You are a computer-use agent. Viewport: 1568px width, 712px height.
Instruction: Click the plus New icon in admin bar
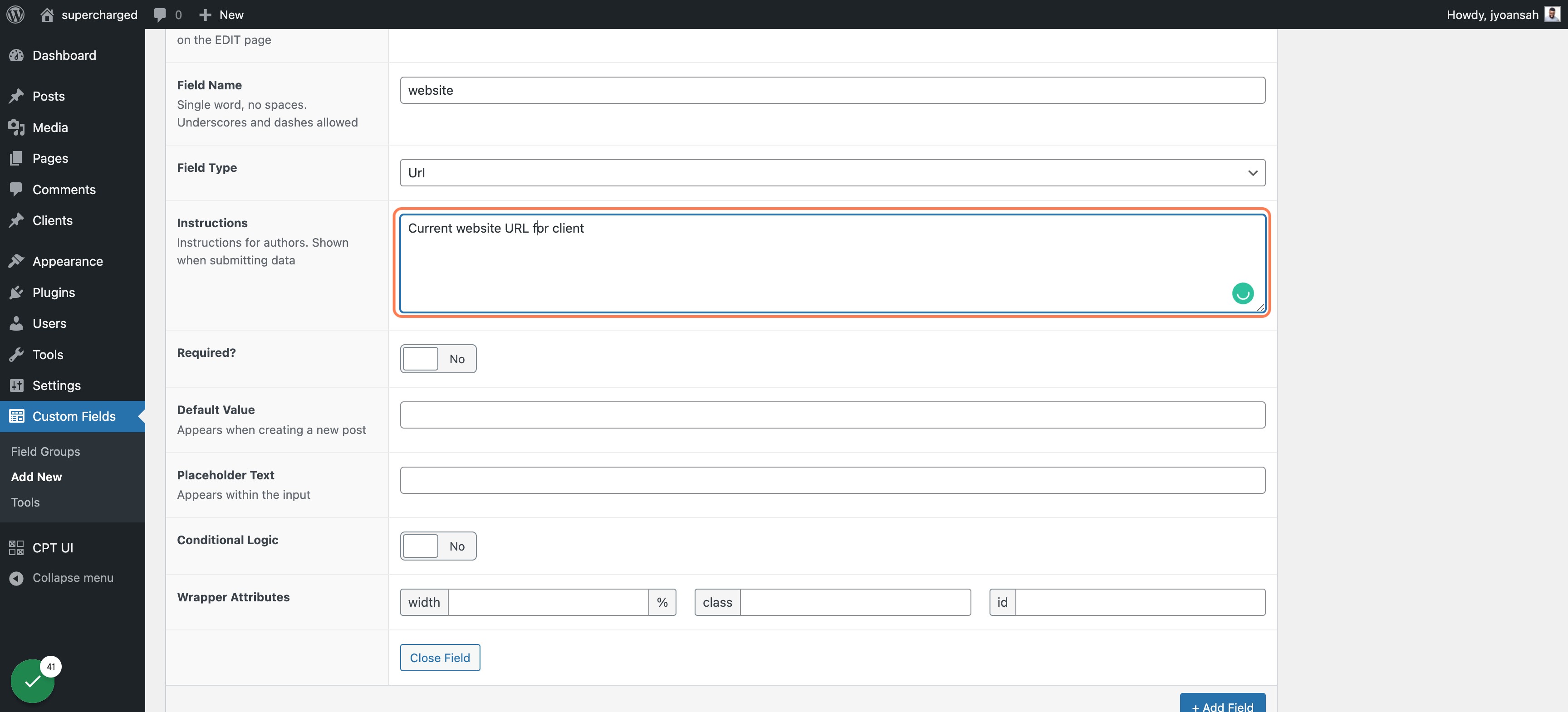tap(205, 15)
